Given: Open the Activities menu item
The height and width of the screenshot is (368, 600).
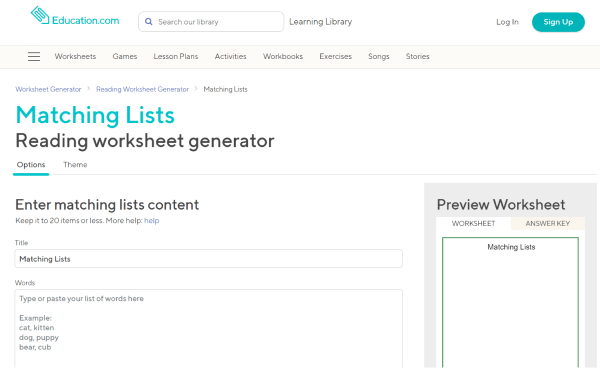Looking at the screenshot, I should coord(230,57).
